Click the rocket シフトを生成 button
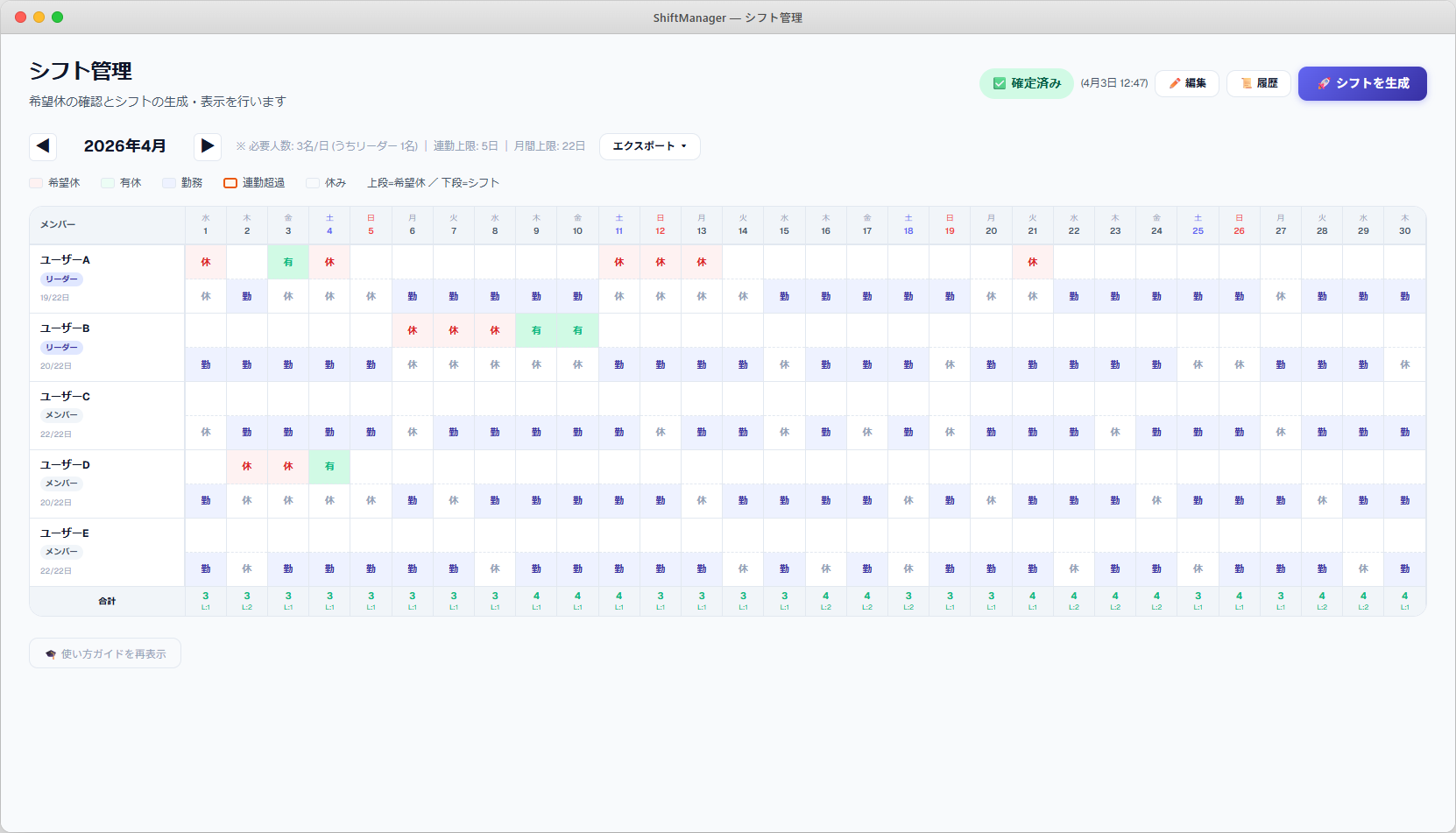The image size is (1456, 833). coord(1362,83)
